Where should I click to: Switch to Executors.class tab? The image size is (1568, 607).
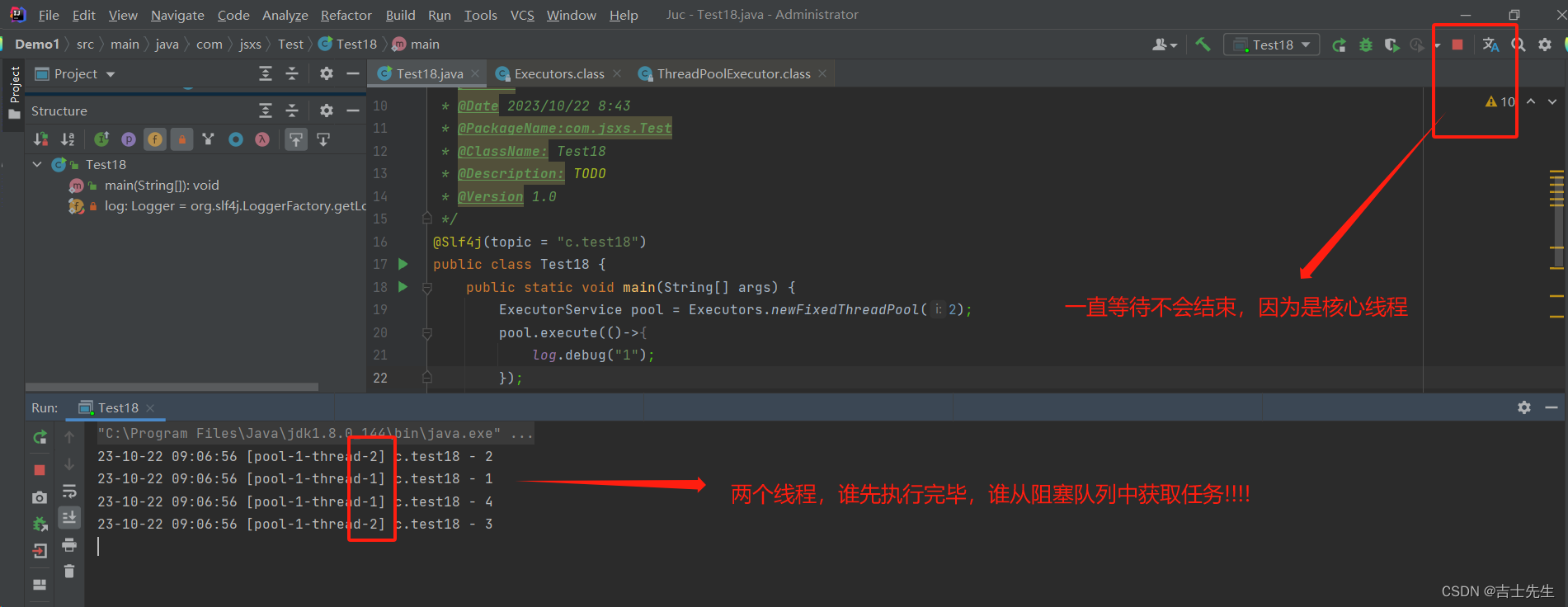[x=558, y=73]
